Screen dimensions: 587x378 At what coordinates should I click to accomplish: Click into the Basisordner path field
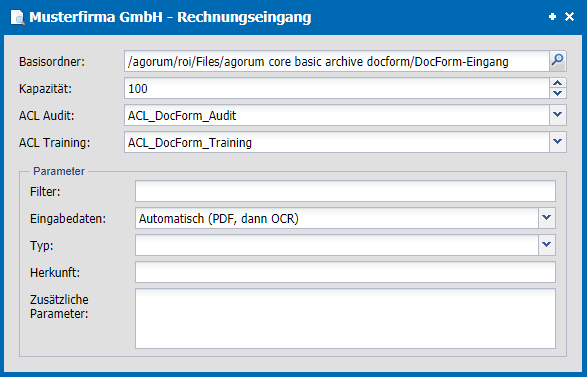[x=337, y=61]
